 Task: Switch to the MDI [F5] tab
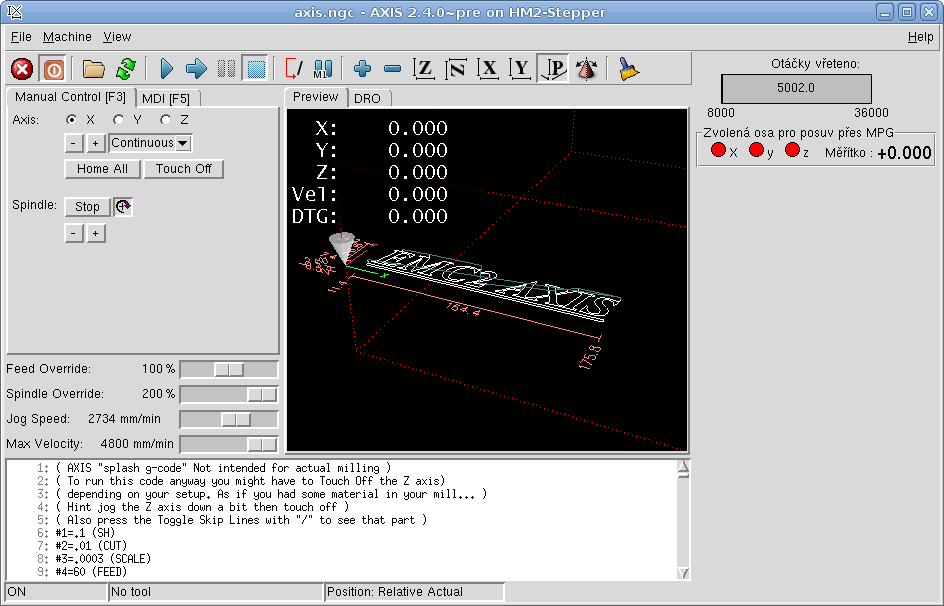click(x=166, y=98)
